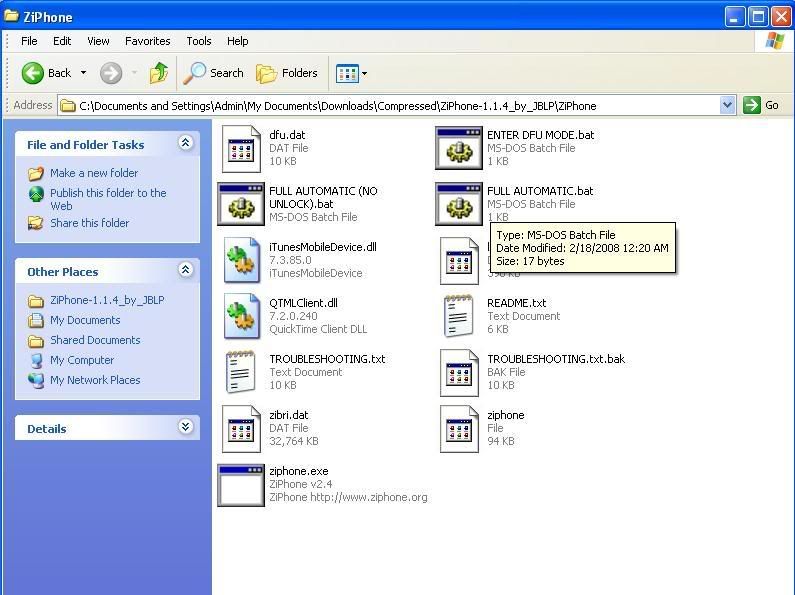
Task: Open the Back history dropdown arrow
Action: [84, 73]
